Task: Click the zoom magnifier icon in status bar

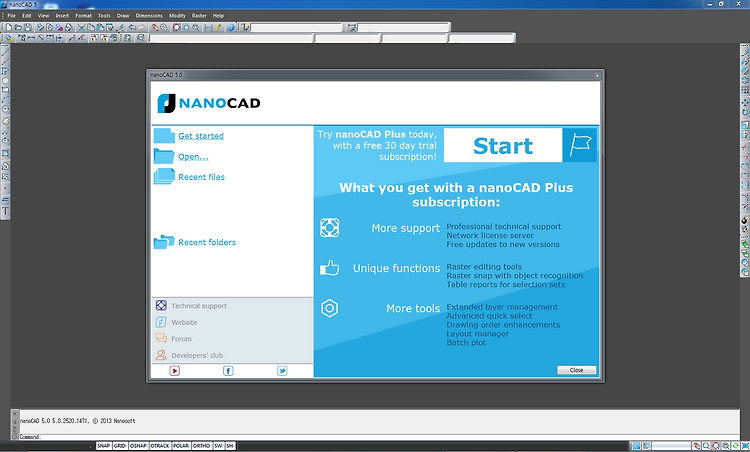Action: tap(706, 446)
